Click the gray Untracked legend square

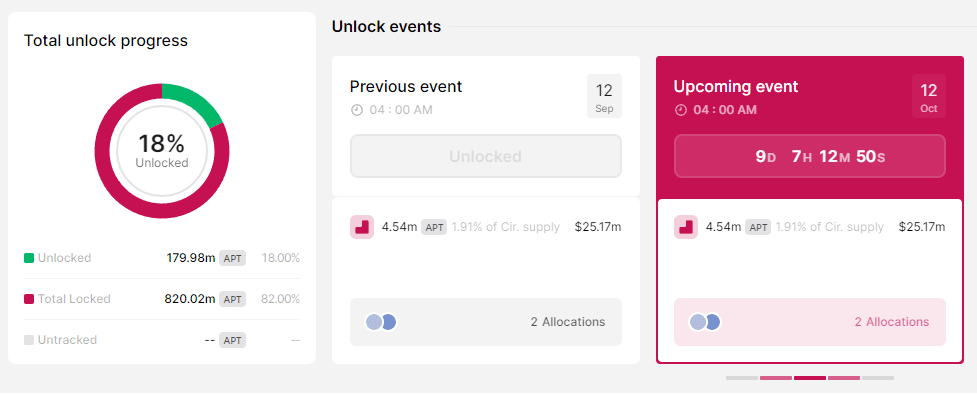(29, 340)
